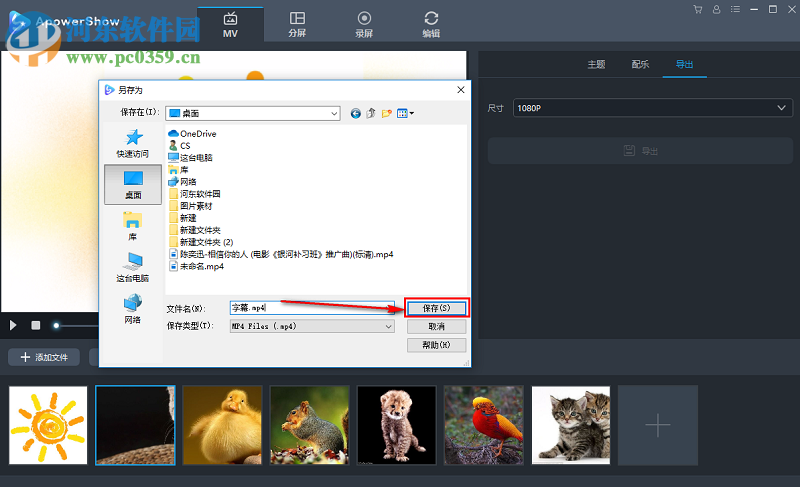The height and width of the screenshot is (487, 800).
Task: Select the sun drawing thumbnail
Action: click(x=48, y=425)
